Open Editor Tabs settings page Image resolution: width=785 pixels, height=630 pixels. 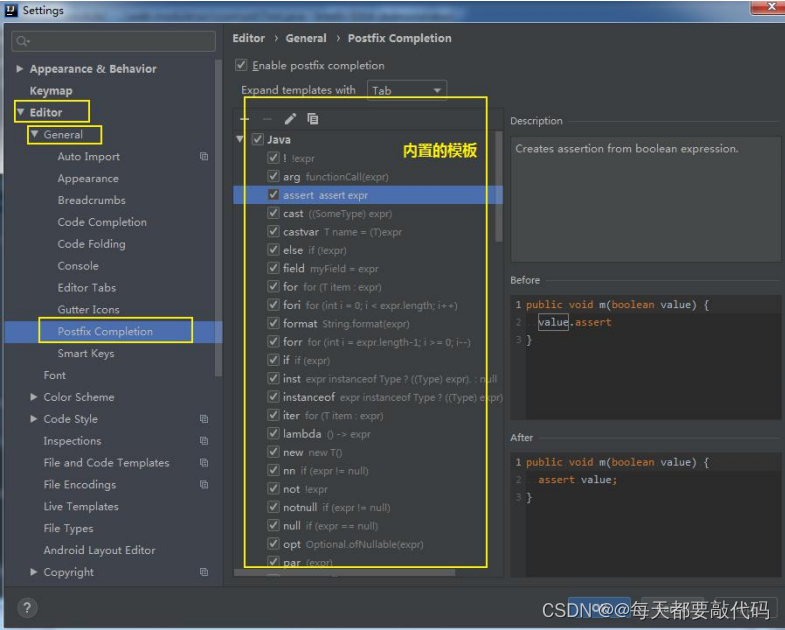[87, 287]
